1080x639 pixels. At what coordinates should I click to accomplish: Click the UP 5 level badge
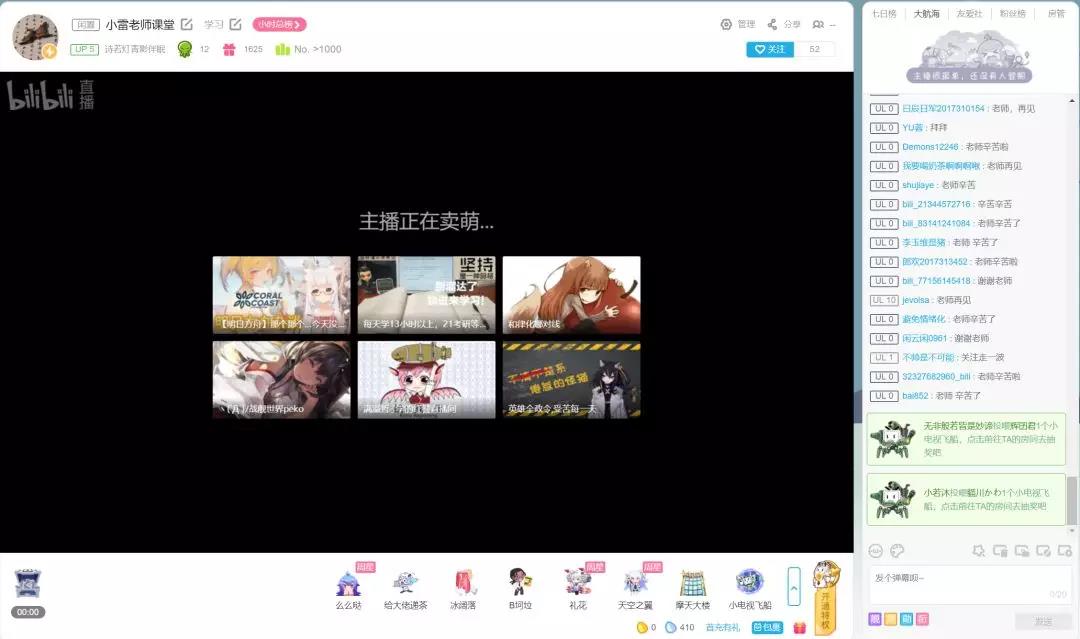click(x=85, y=49)
